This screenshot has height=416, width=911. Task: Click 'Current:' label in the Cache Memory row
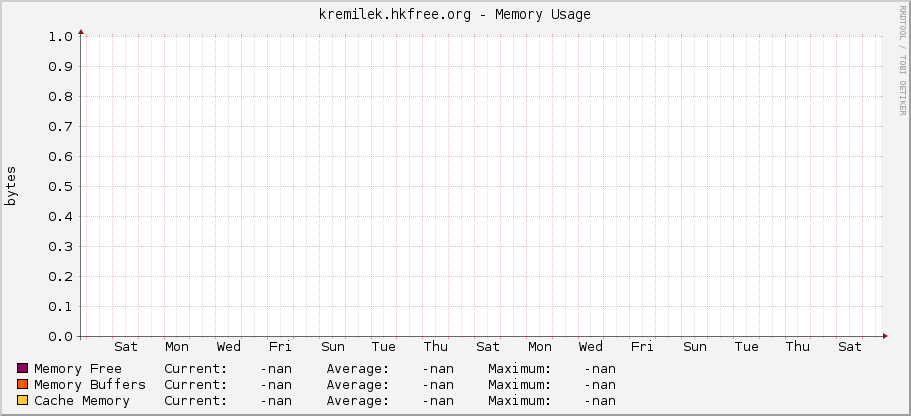click(x=196, y=401)
